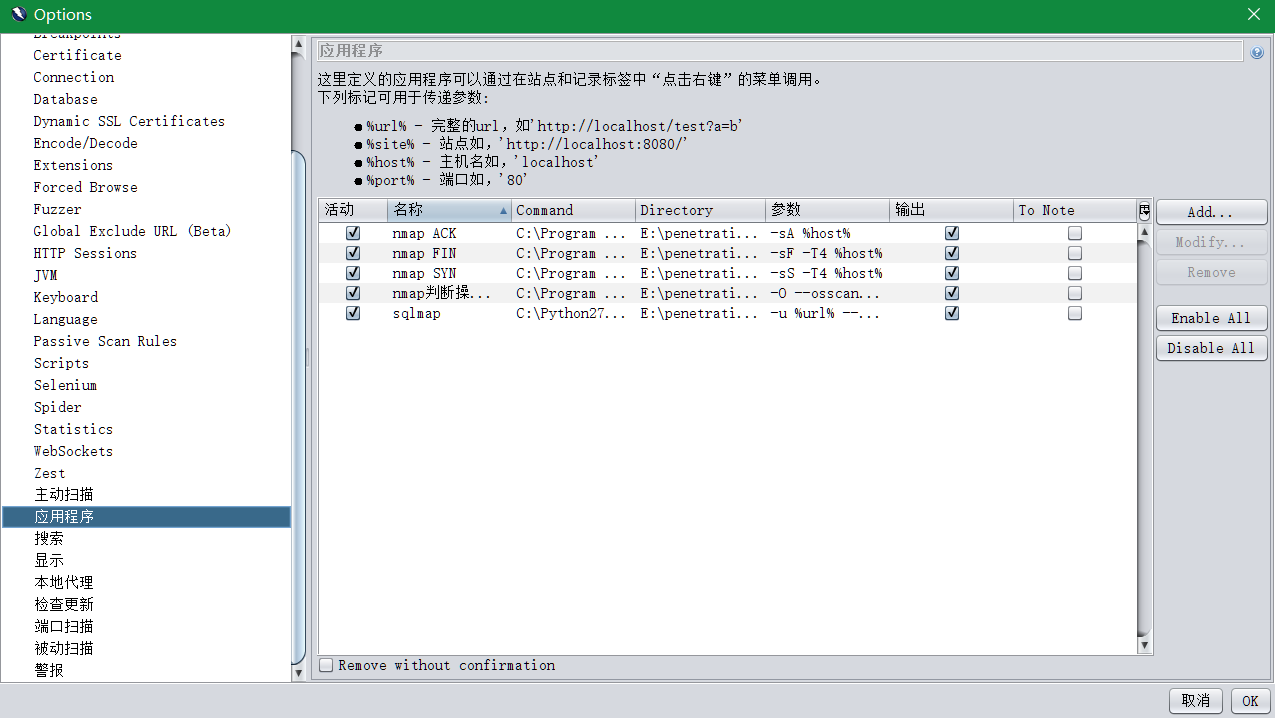Click the To Note column header
The height and width of the screenshot is (718, 1275).
(1075, 210)
